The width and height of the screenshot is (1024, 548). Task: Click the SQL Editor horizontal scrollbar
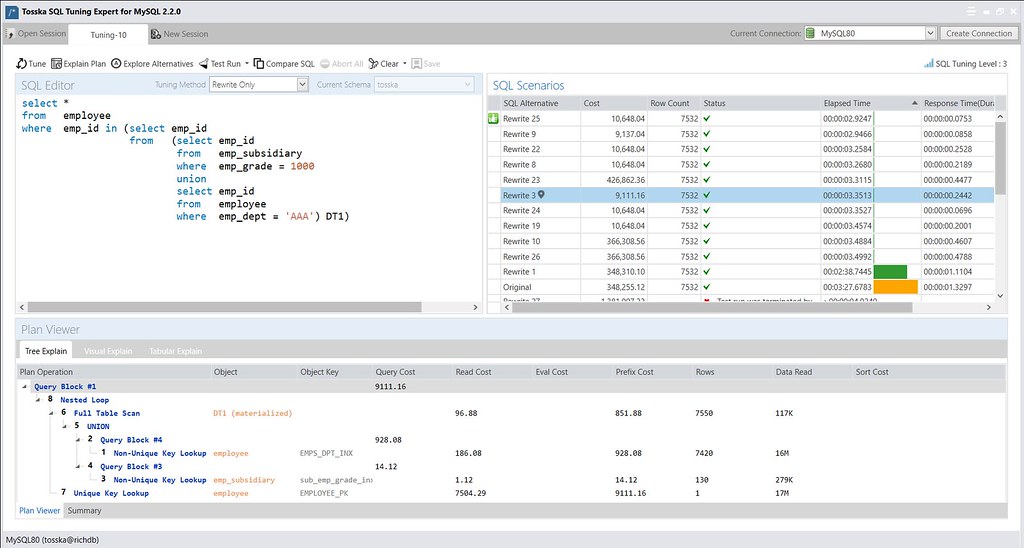point(225,307)
